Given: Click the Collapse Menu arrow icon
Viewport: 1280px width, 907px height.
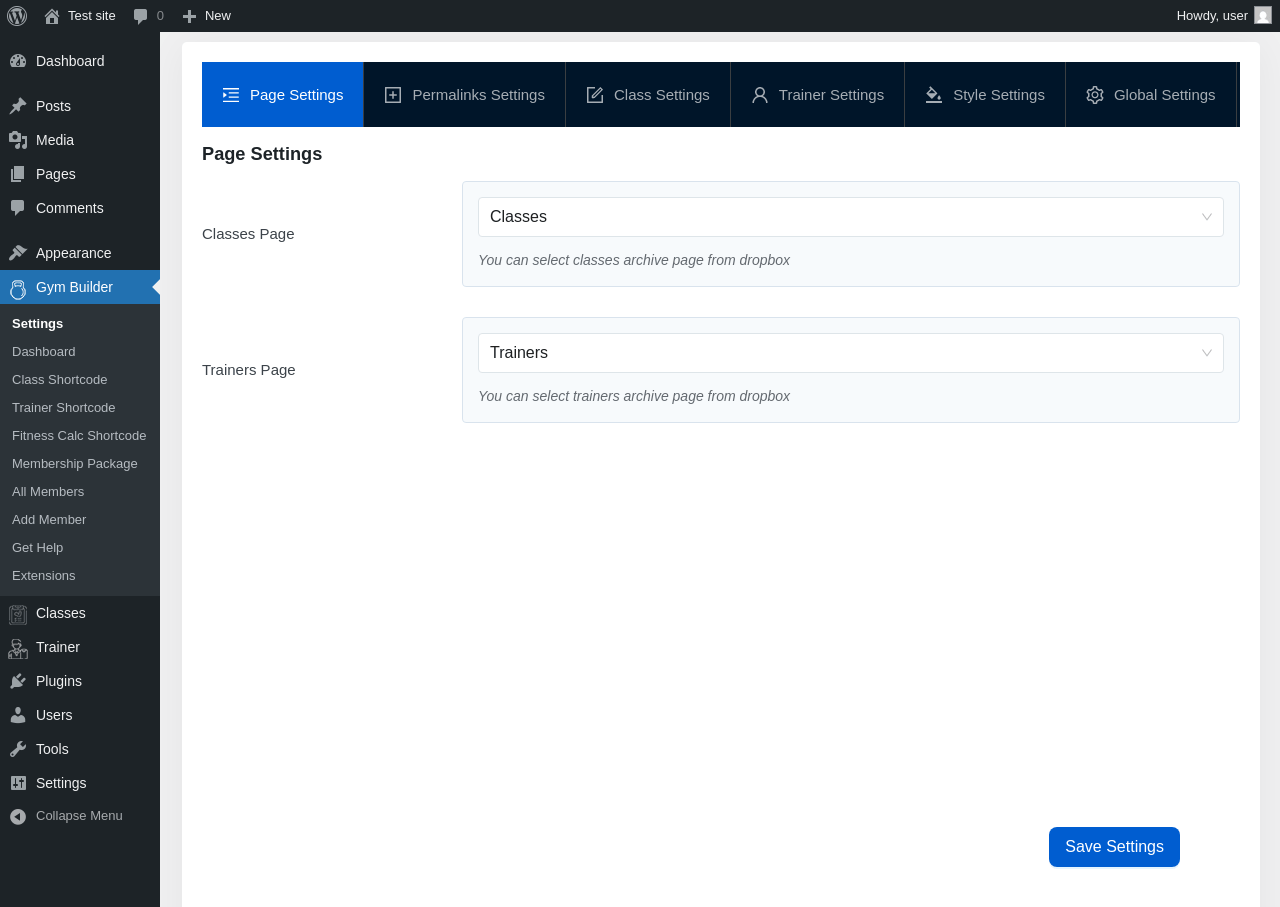Looking at the screenshot, I should click(x=18, y=816).
